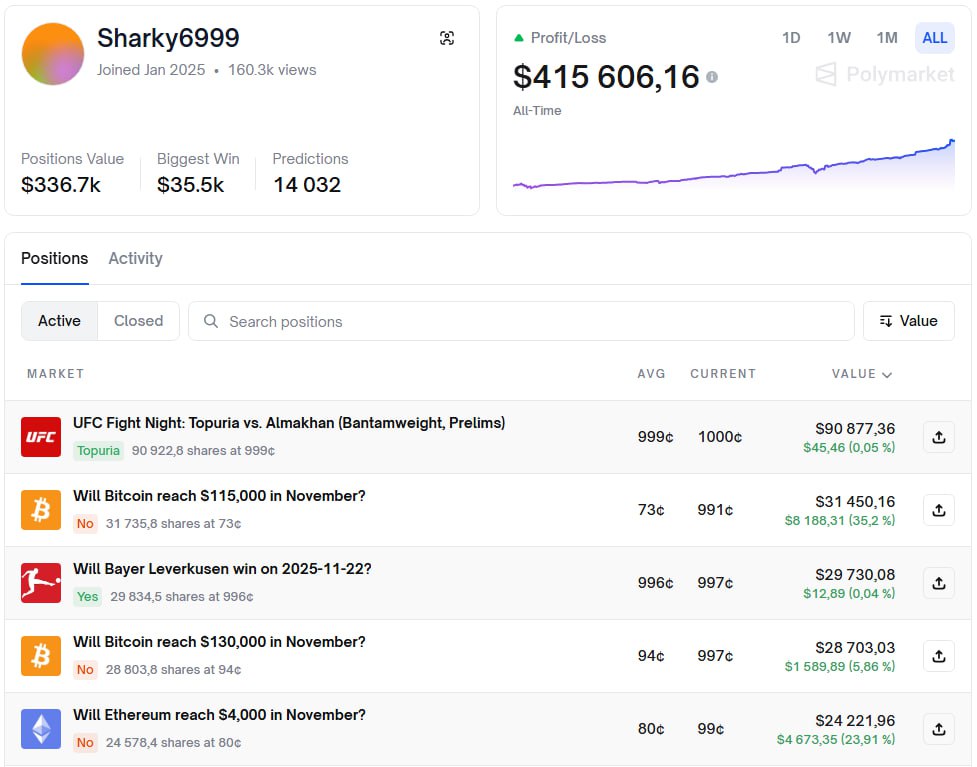Sort by the VALUE column header chevron
This screenshot has height=767, width=977.
[886, 375]
